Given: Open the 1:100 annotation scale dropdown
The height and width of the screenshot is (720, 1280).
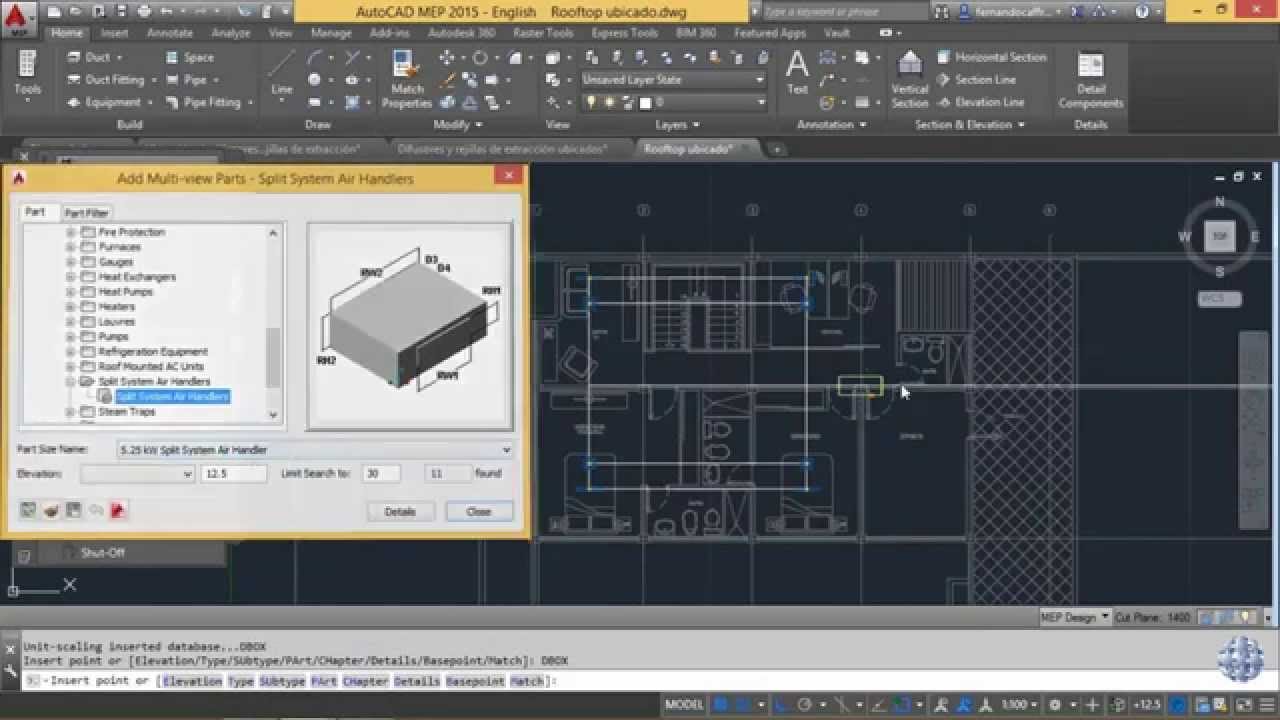Looking at the screenshot, I should [1019, 705].
